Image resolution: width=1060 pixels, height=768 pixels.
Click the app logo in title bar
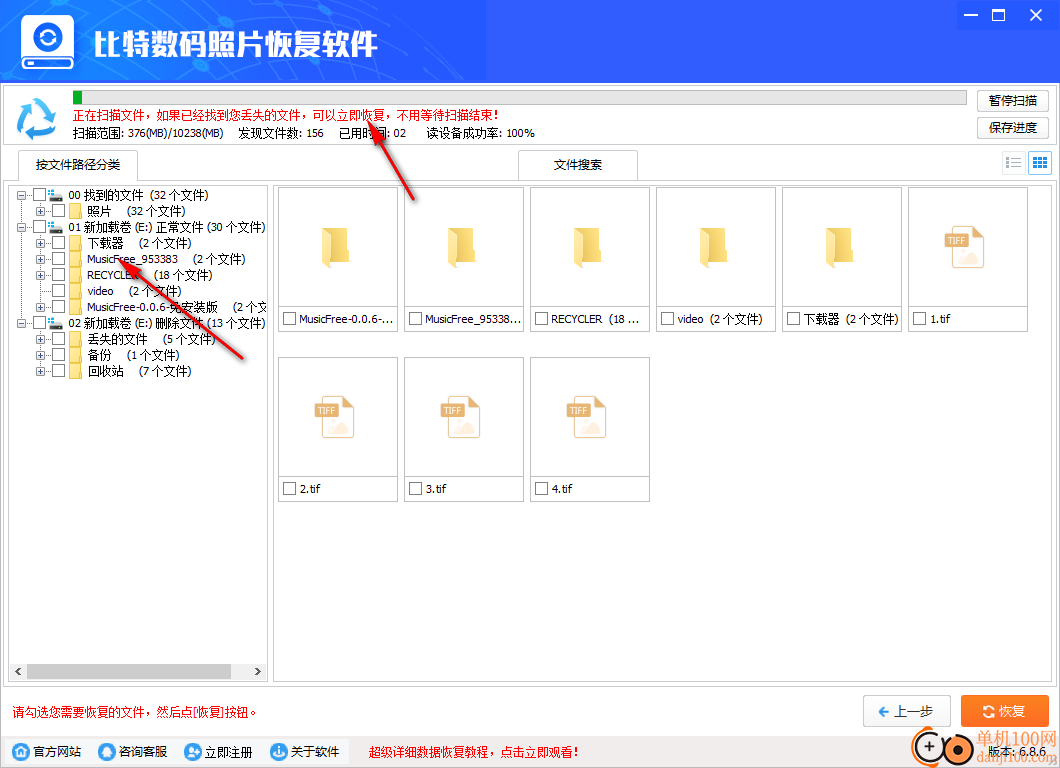click(x=47, y=42)
